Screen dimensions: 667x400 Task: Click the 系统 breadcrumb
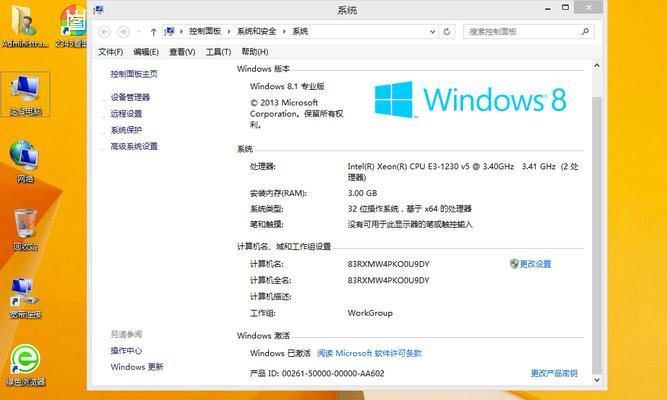pos(300,31)
